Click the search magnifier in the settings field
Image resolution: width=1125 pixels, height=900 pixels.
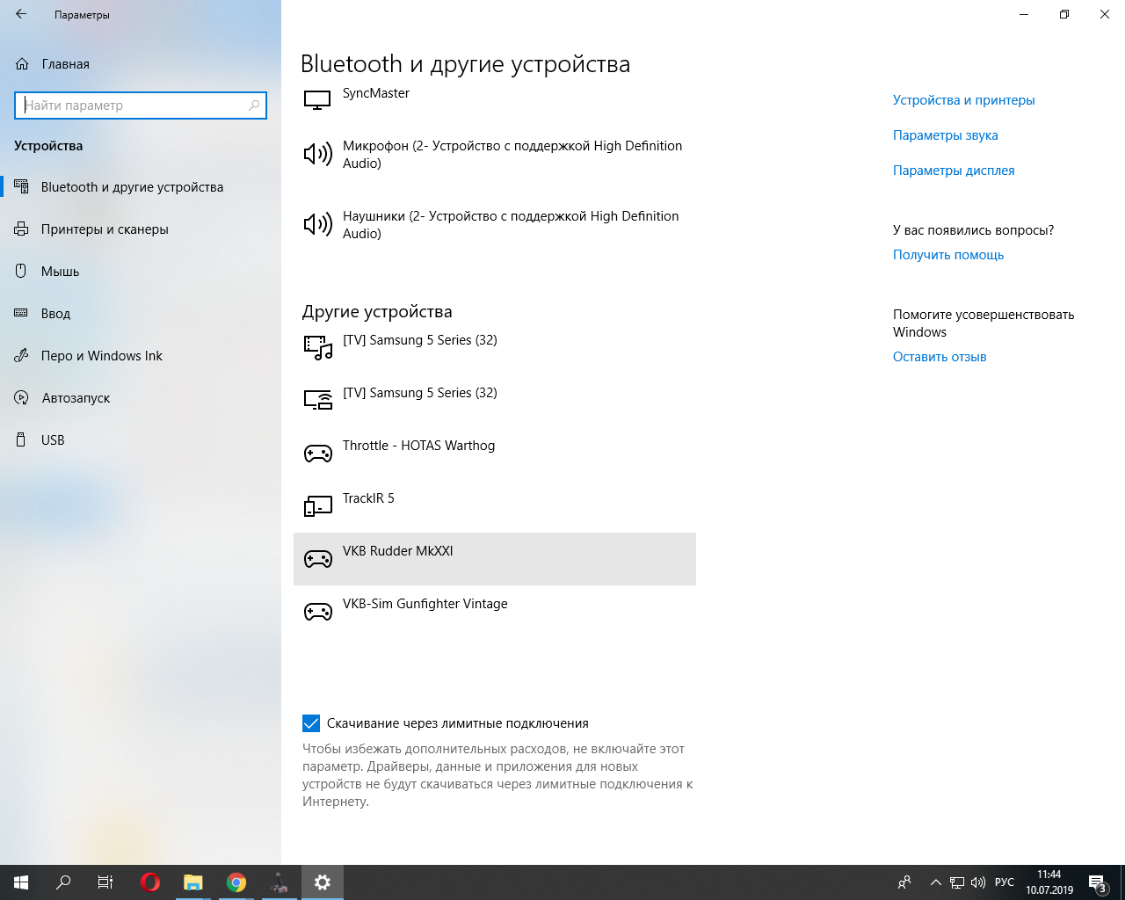click(x=254, y=106)
